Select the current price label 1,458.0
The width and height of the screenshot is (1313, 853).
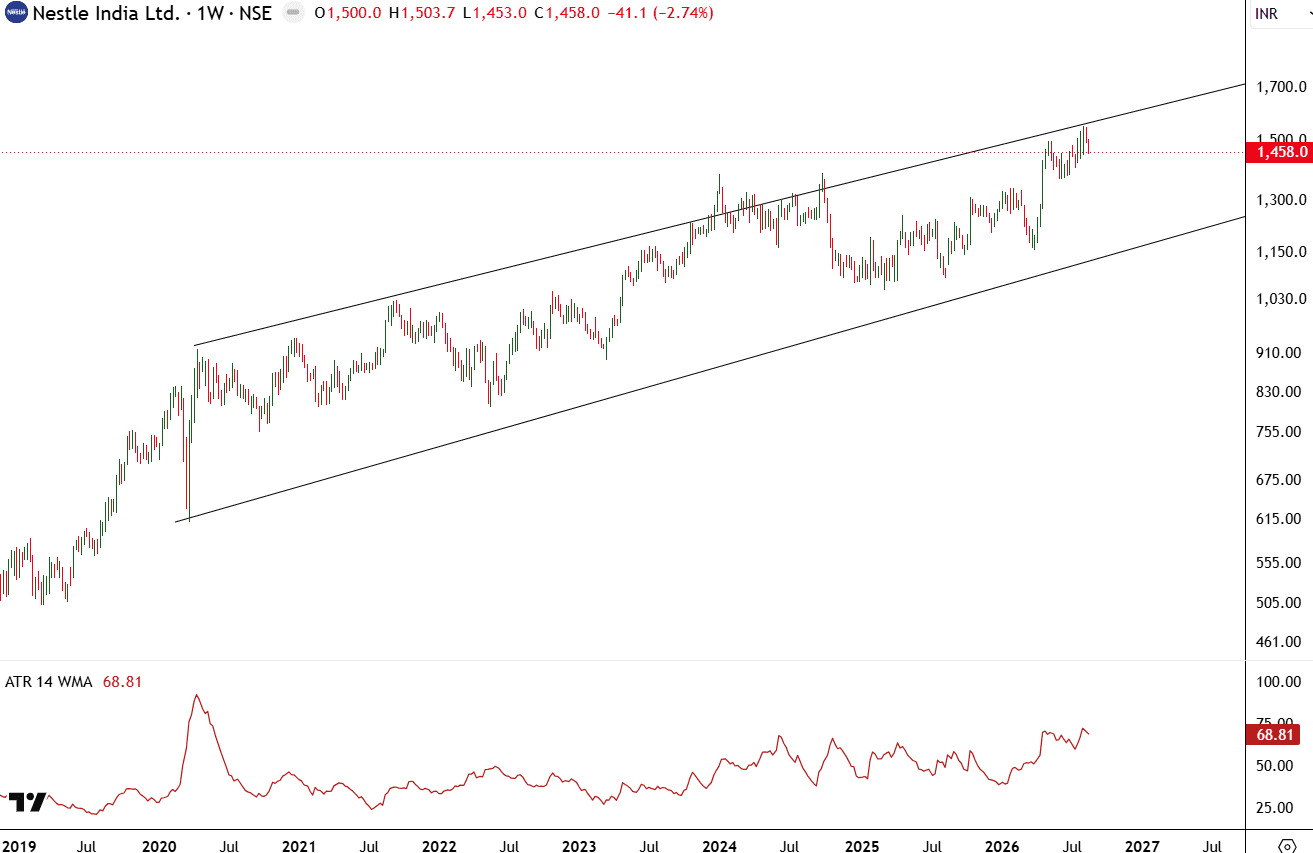(1278, 152)
